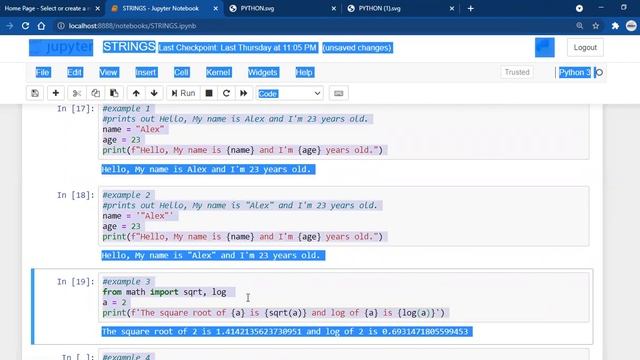
Task: Click the kernel idle circle indicator
Action: (599, 73)
